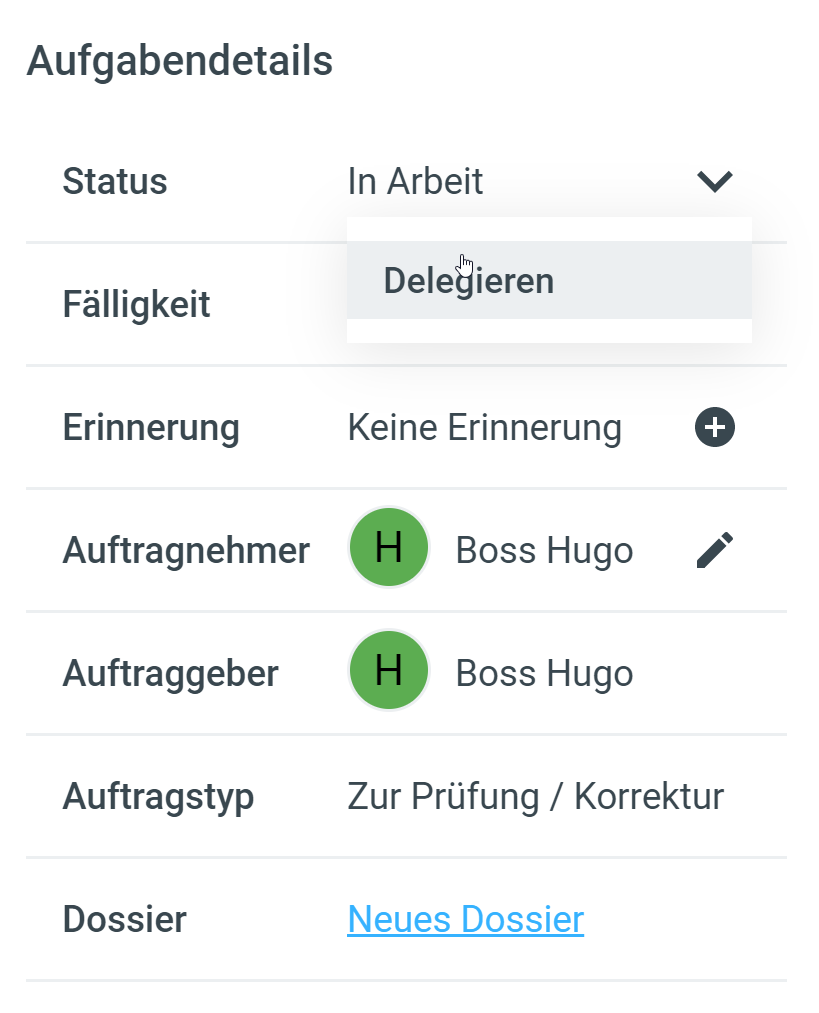
Task: Click the Auftragnehmer row label
Action: pos(186,550)
